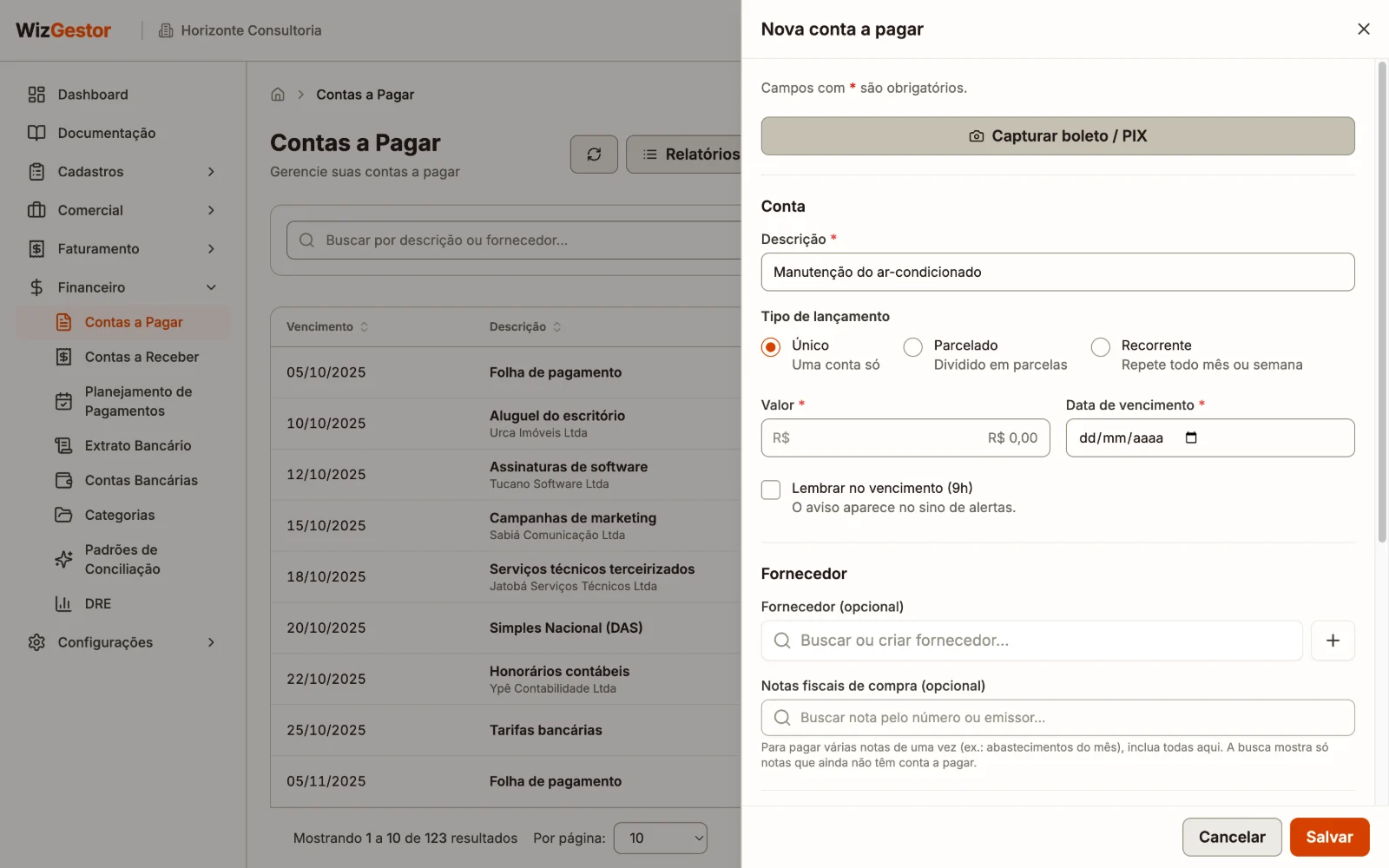Click the home breadcrumb icon
Image resolution: width=1389 pixels, height=868 pixels.
278,95
